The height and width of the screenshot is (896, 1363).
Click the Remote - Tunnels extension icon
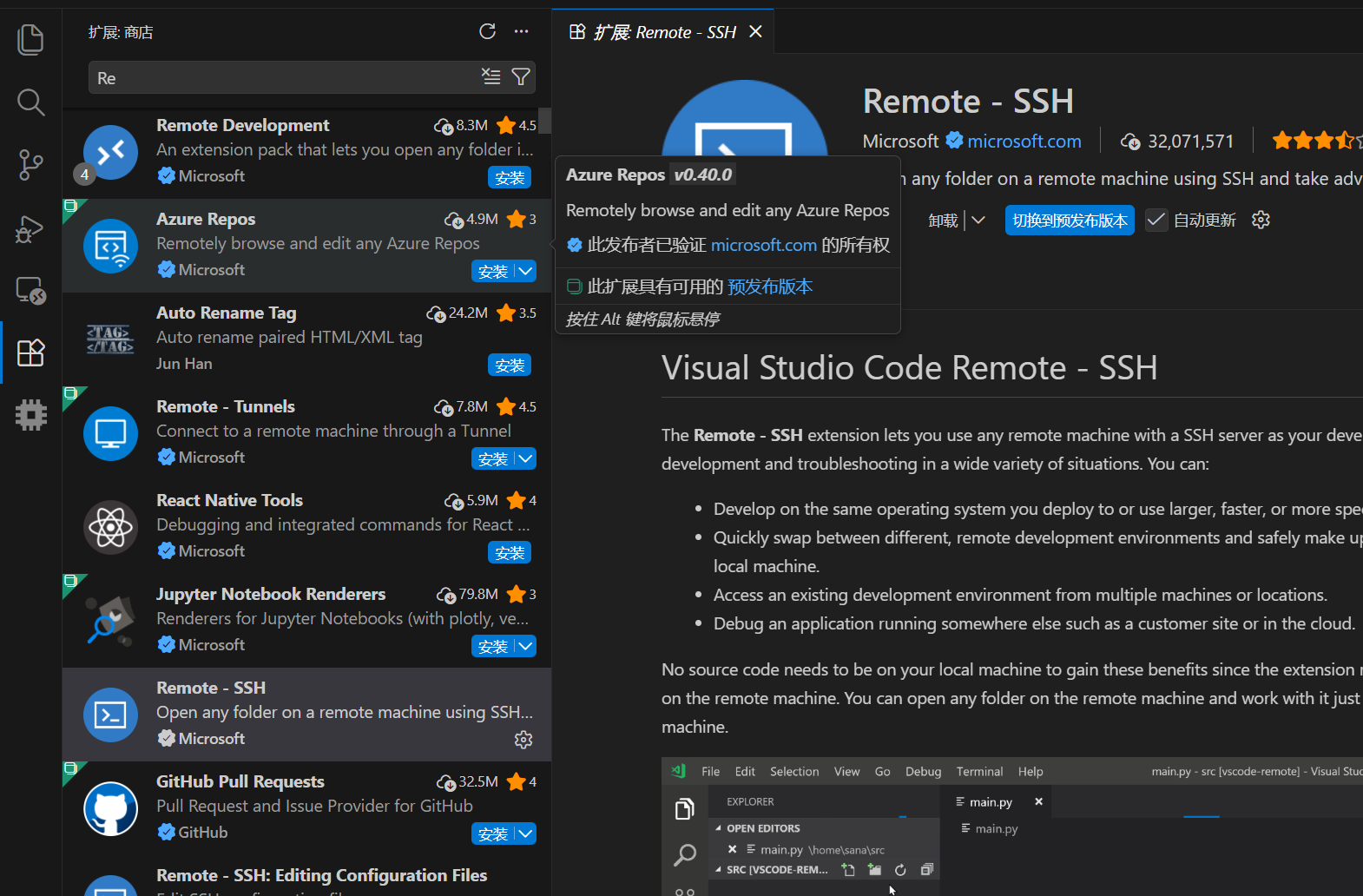tap(110, 434)
